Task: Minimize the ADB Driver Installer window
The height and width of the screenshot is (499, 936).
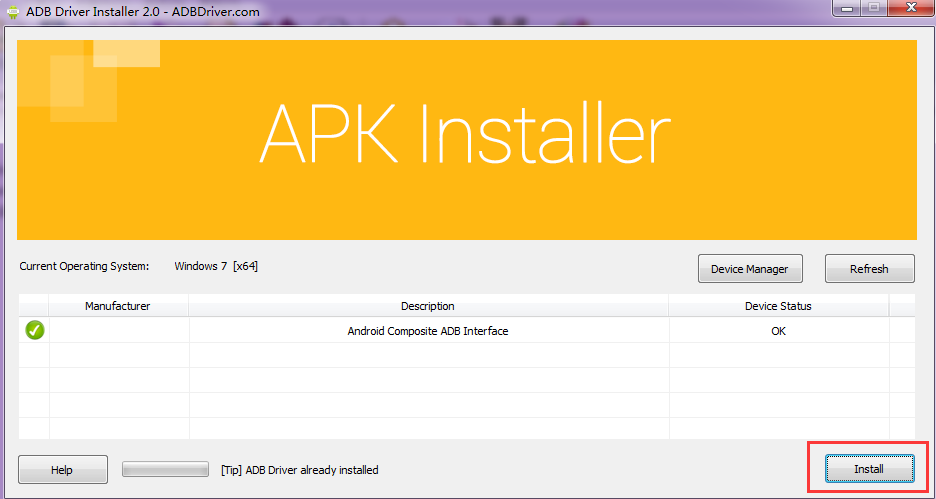Action: coord(846,8)
